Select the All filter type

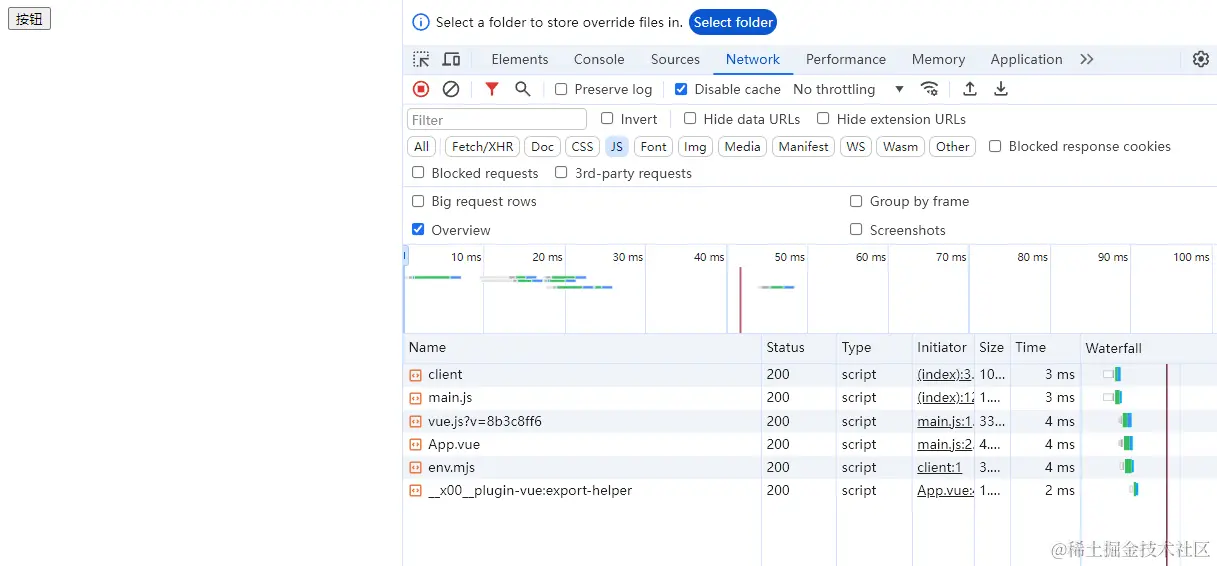[422, 146]
